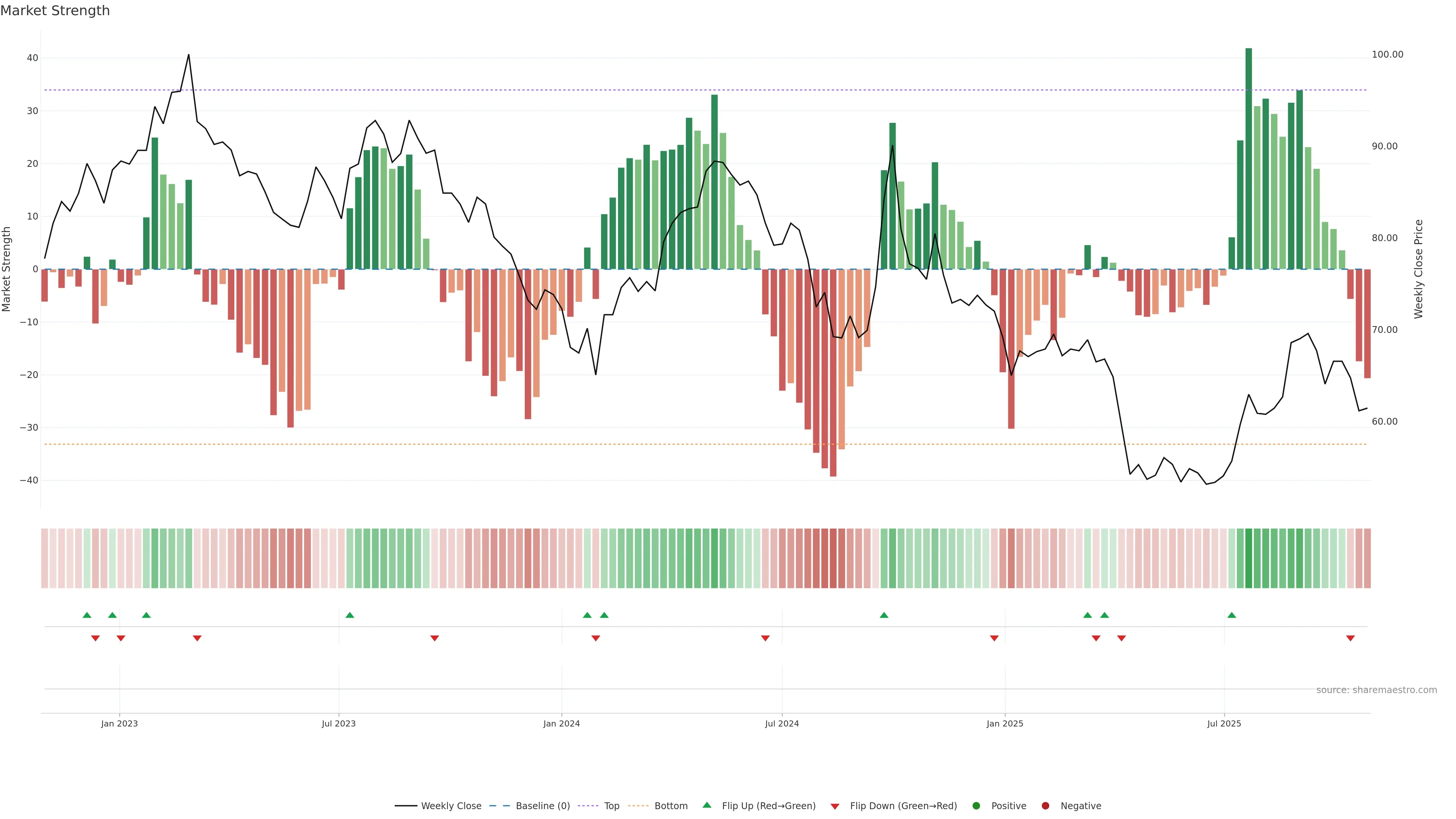
Task: Open the sharemaestro.com source link
Action: [1376, 690]
